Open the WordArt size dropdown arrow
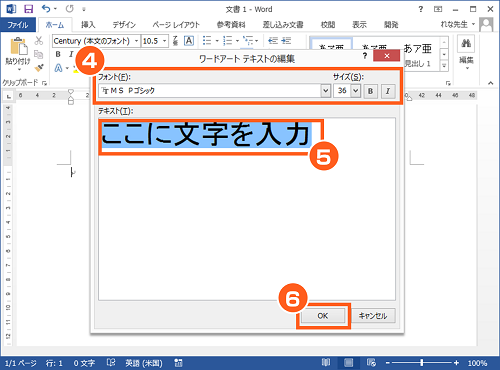500x370 pixels. pos(356,91)
